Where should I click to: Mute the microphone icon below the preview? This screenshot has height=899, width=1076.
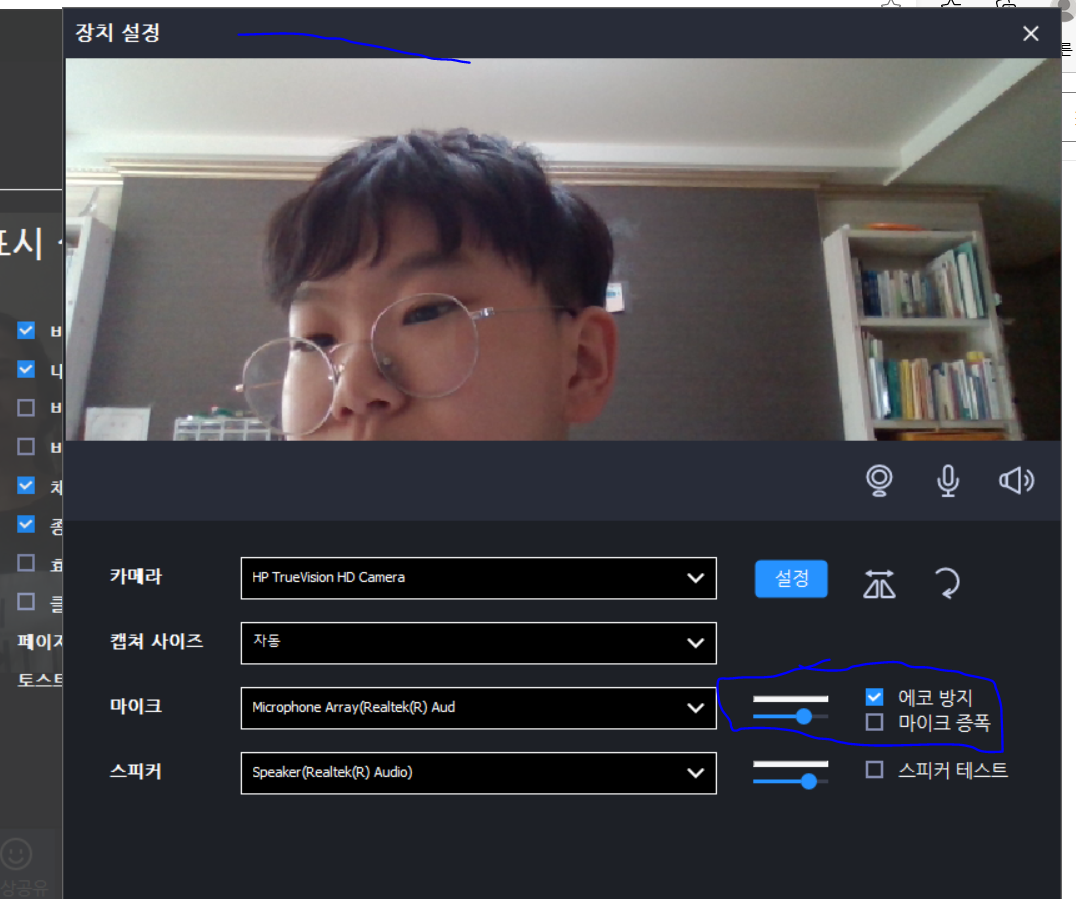948,481
